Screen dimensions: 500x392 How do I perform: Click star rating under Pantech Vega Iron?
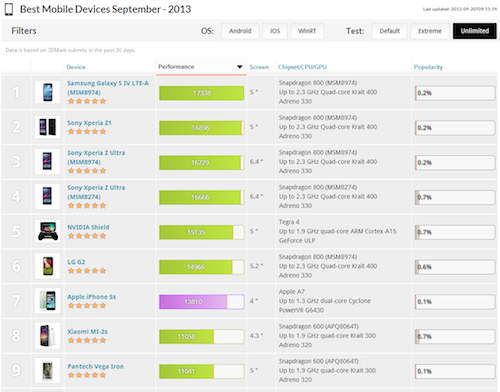point(87,375)
